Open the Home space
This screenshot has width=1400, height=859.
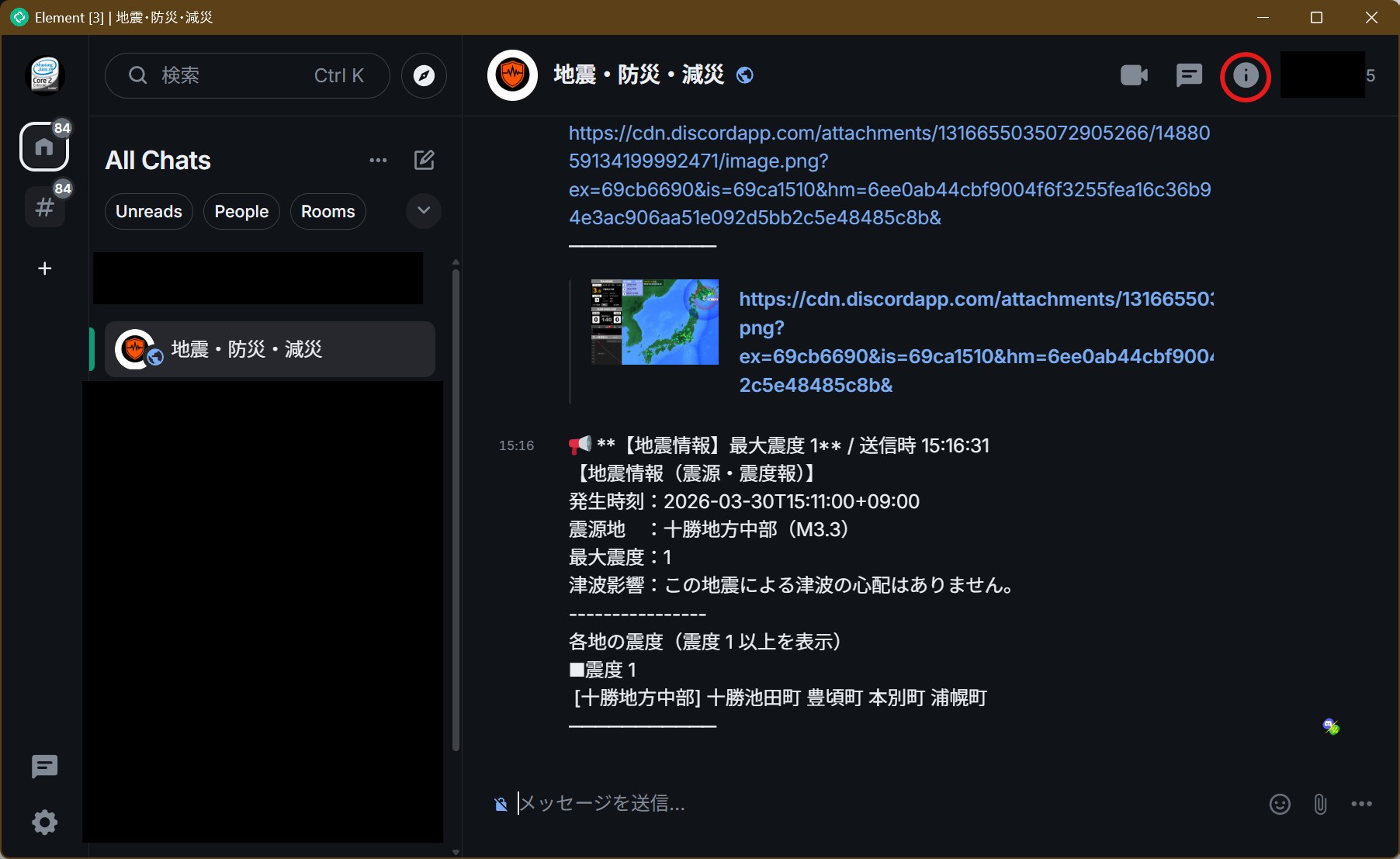click(x=44, y=147)
